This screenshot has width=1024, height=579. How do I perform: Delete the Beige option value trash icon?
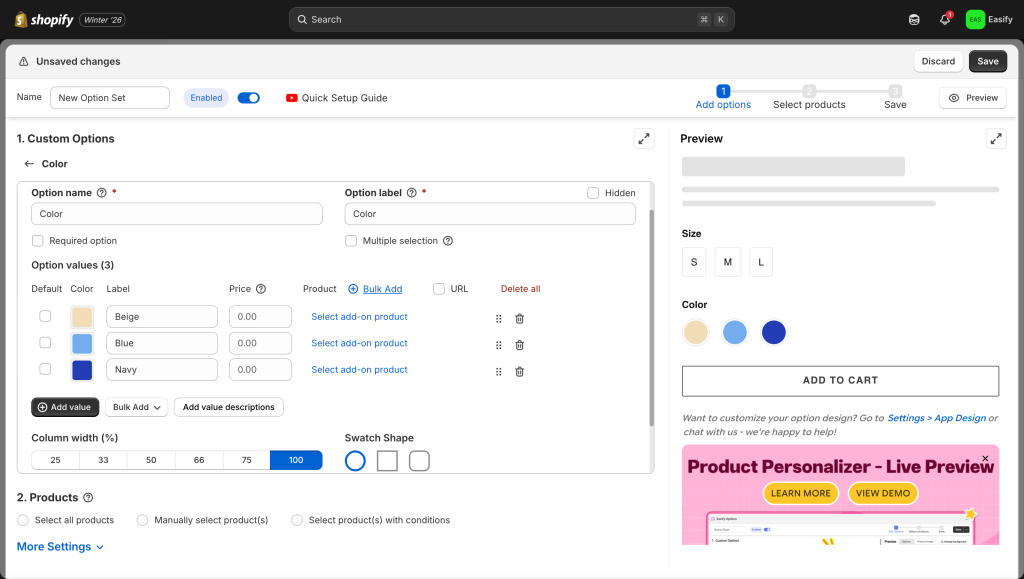tap(519, 318)
